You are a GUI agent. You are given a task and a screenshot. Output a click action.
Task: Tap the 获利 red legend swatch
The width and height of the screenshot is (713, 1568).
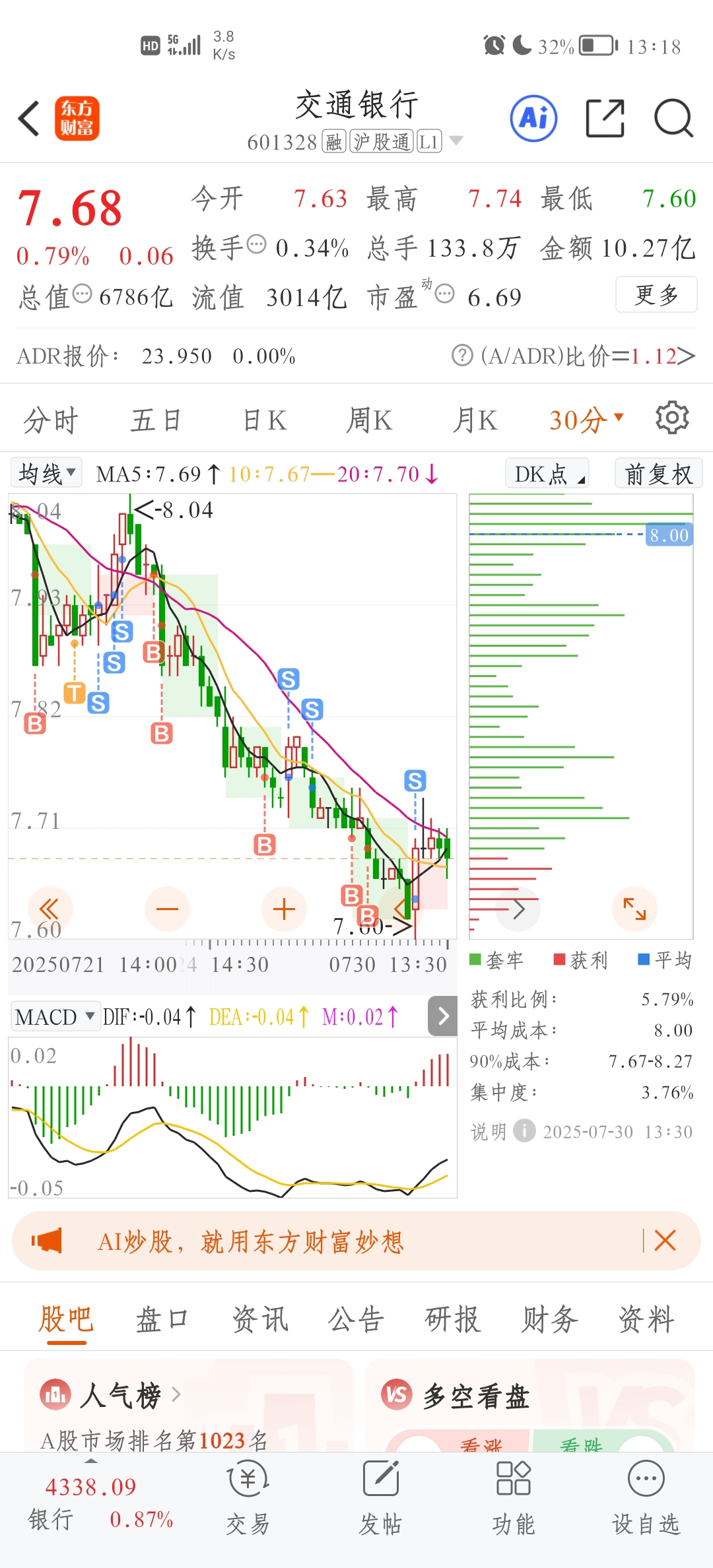pos(559,959)
